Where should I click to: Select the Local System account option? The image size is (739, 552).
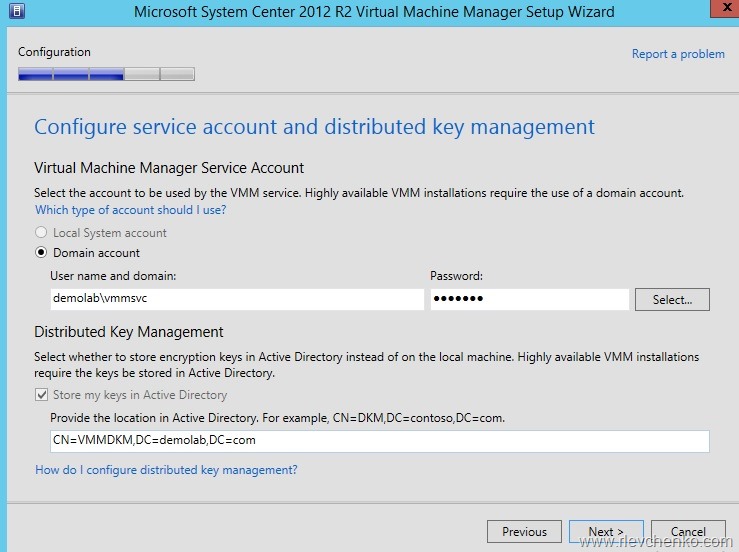click(42, 233)
